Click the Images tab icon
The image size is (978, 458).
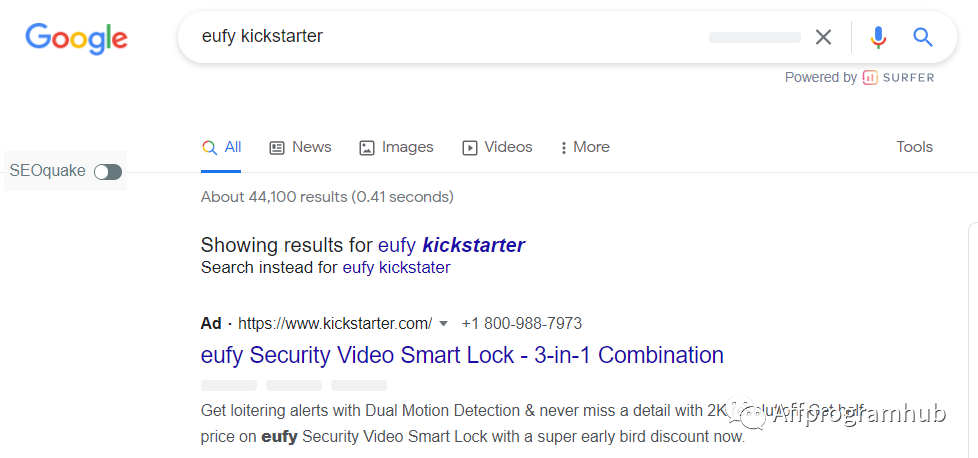tap(367, 148)
